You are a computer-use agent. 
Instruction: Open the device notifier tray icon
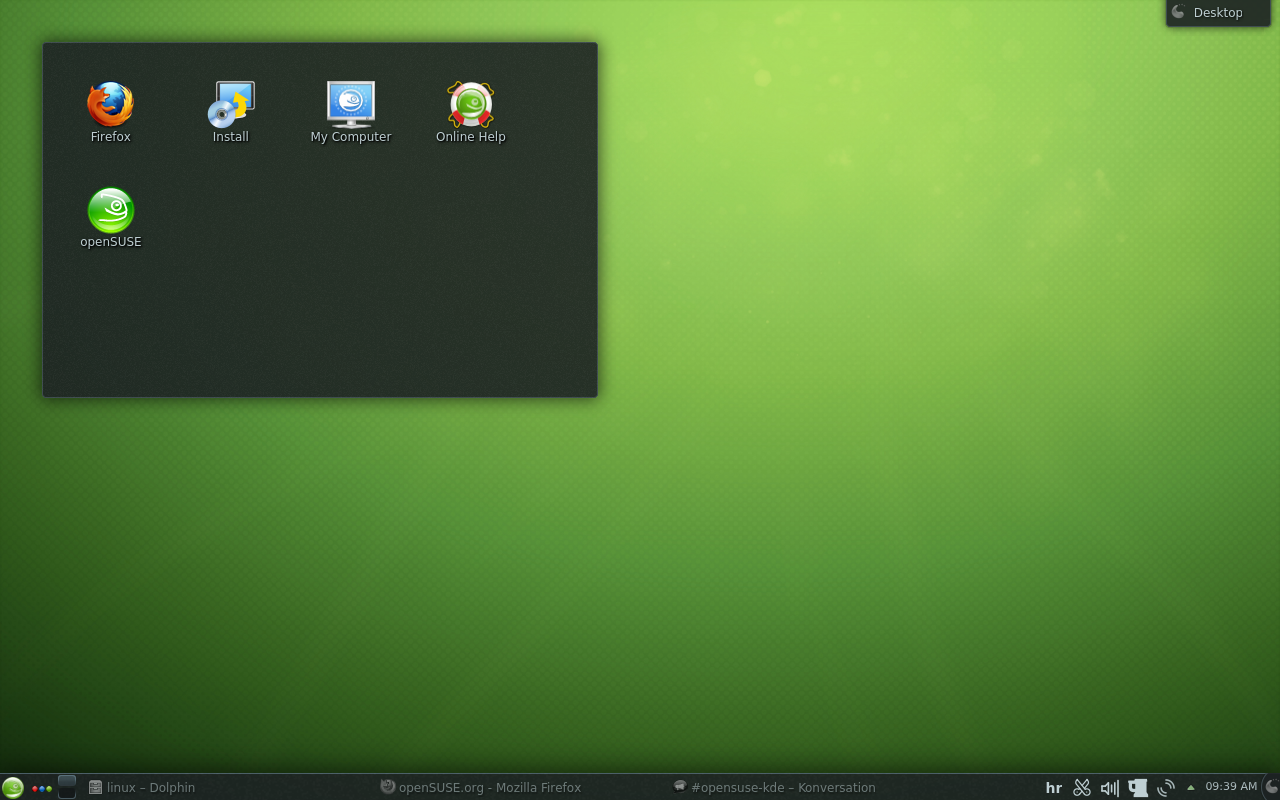[x=1137, y=787]
